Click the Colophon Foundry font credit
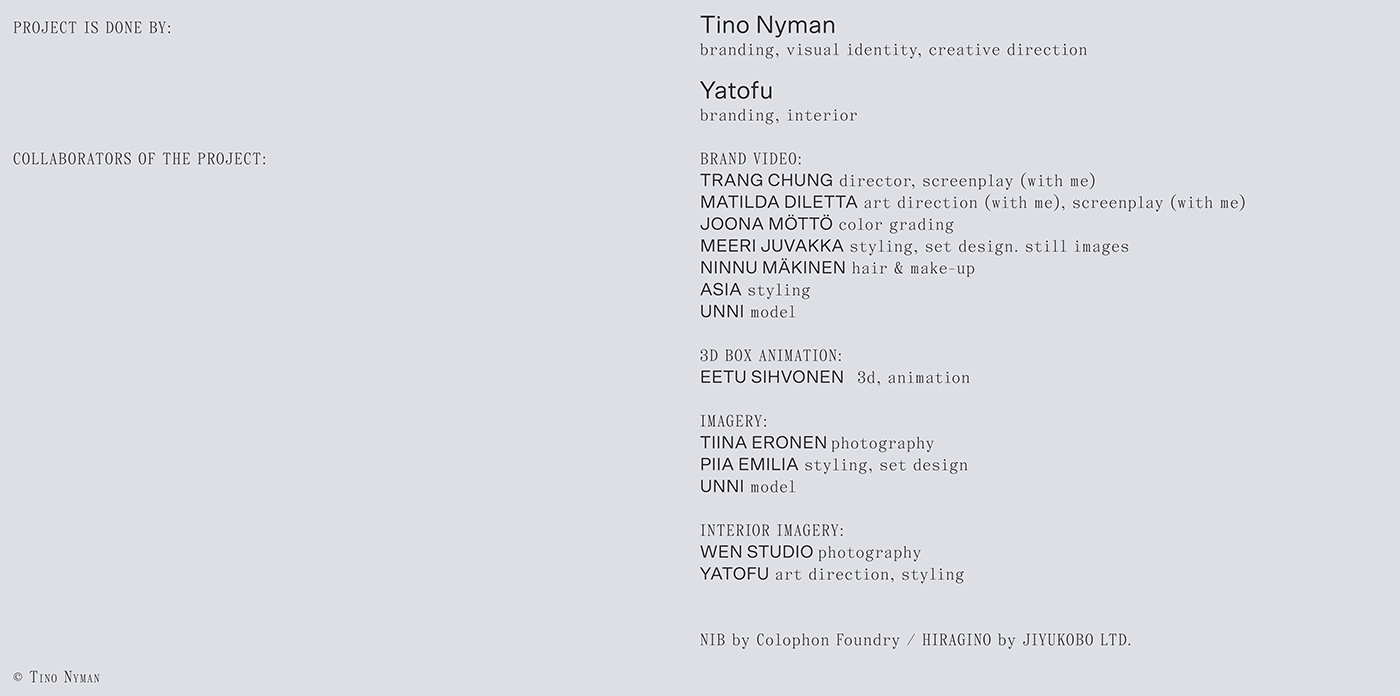Viewport: 1400px width, 696px height. 815,640
